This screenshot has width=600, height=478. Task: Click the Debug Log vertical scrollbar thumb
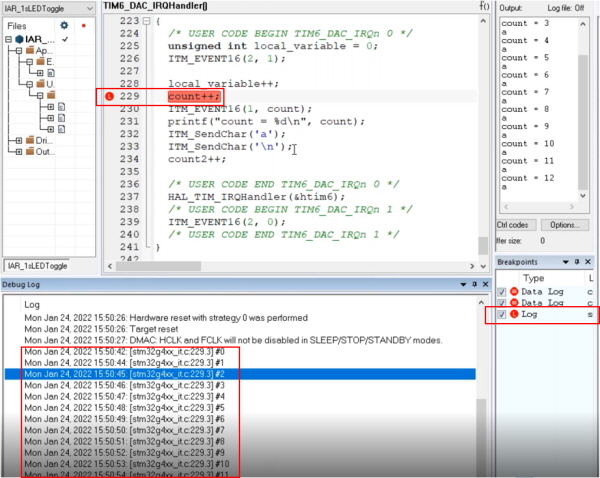coord(481,437)
